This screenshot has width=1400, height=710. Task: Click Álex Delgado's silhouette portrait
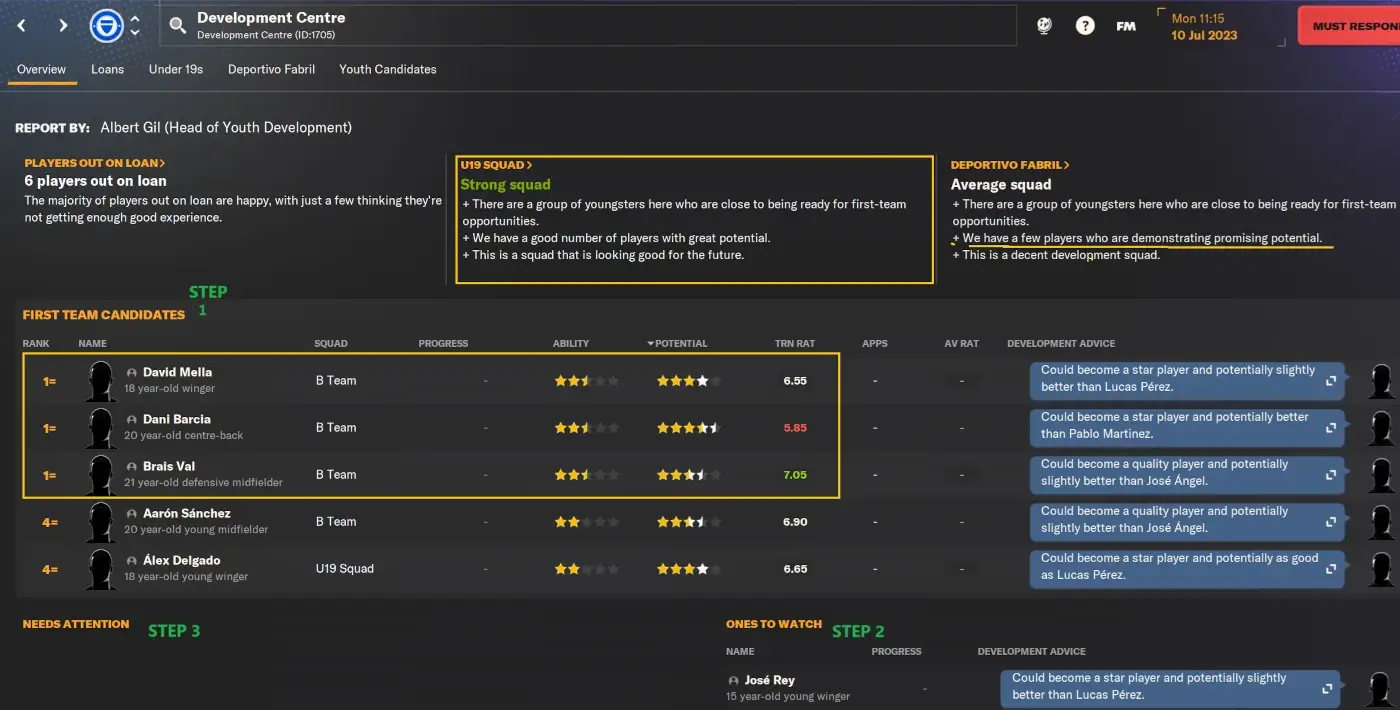point(101,568)
